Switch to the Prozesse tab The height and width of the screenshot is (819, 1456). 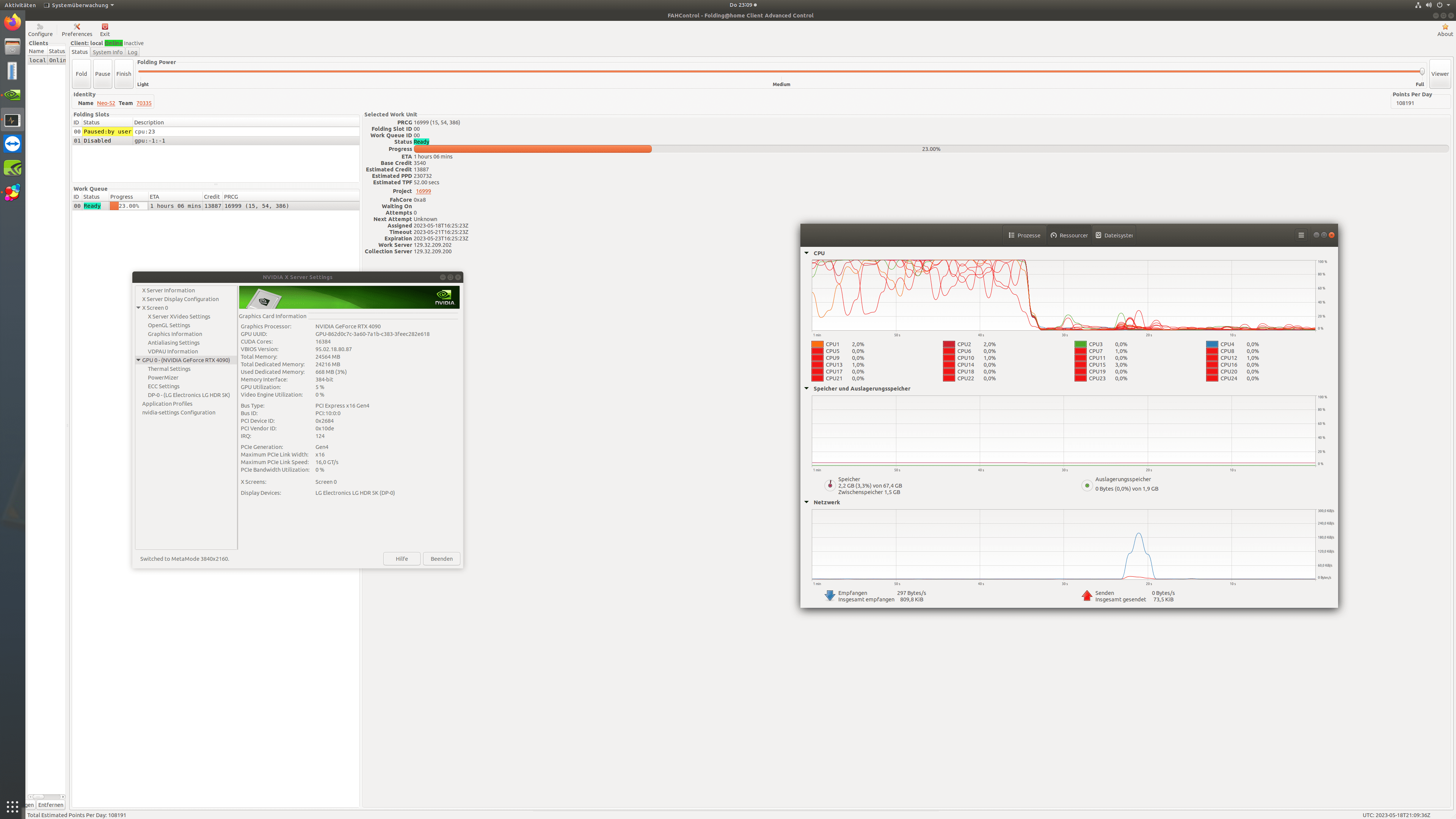(x=1024, y=235)
